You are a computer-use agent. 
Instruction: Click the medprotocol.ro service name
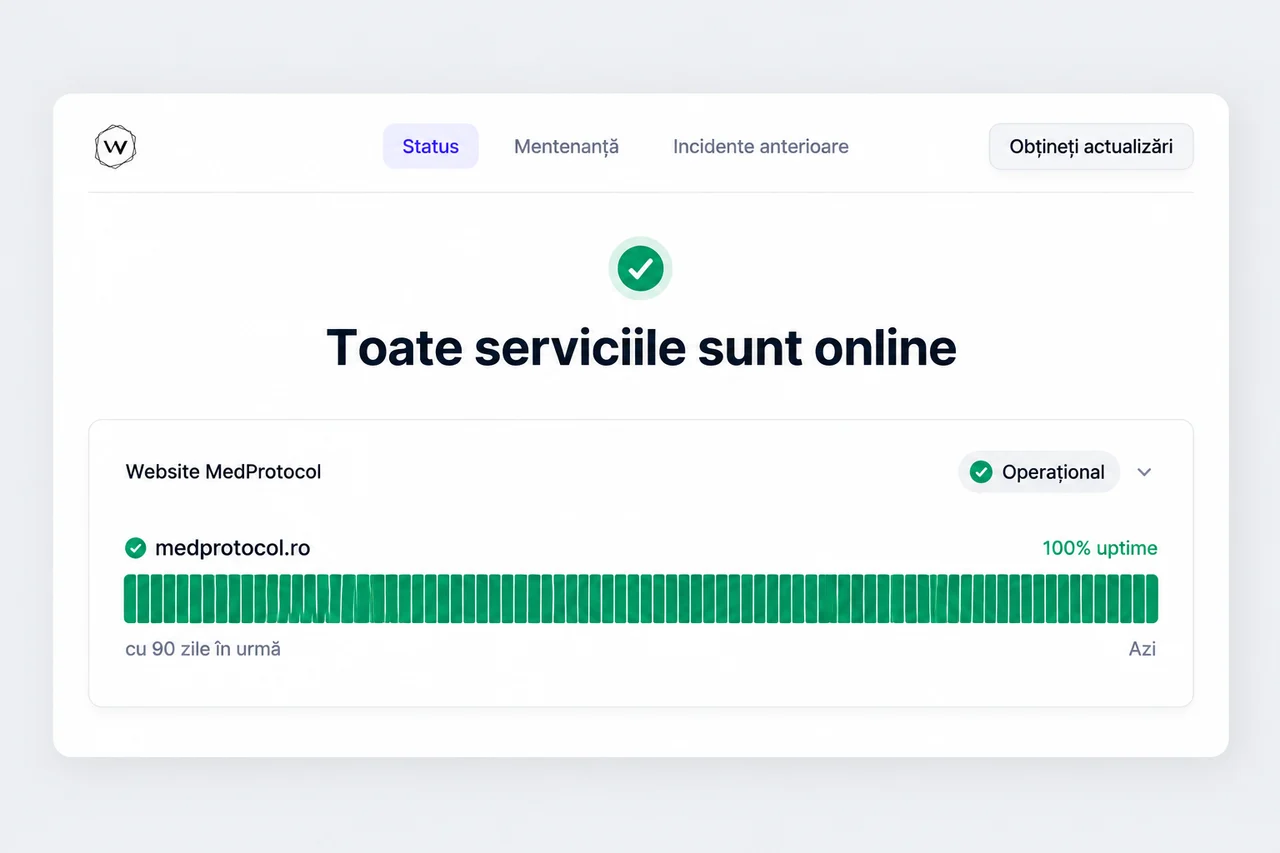(x=233, y=548)
